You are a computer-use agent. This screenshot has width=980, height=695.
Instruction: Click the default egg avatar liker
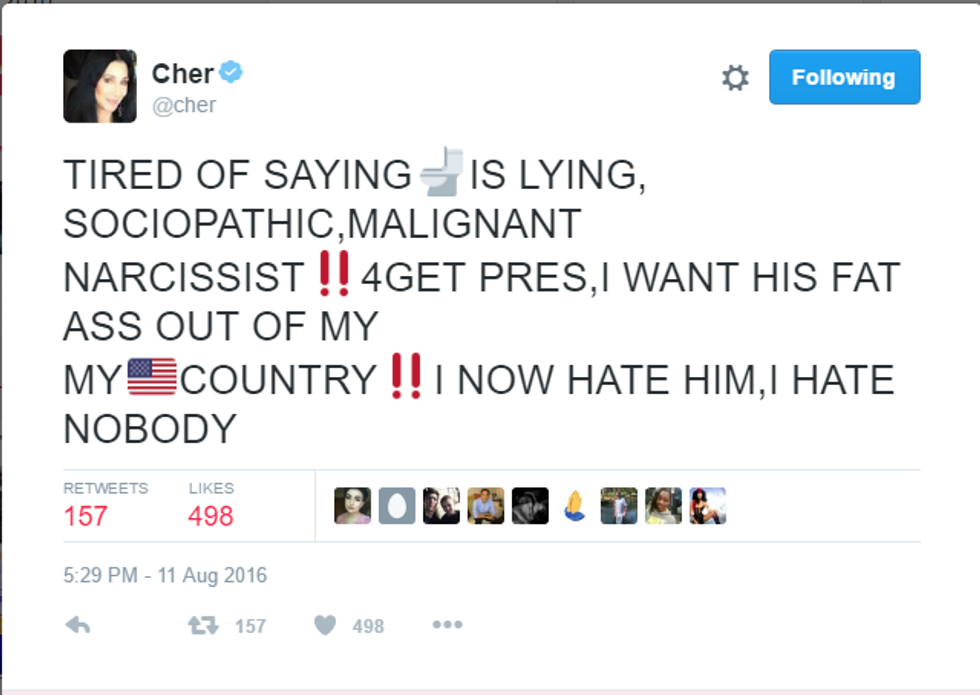[397, 506]
